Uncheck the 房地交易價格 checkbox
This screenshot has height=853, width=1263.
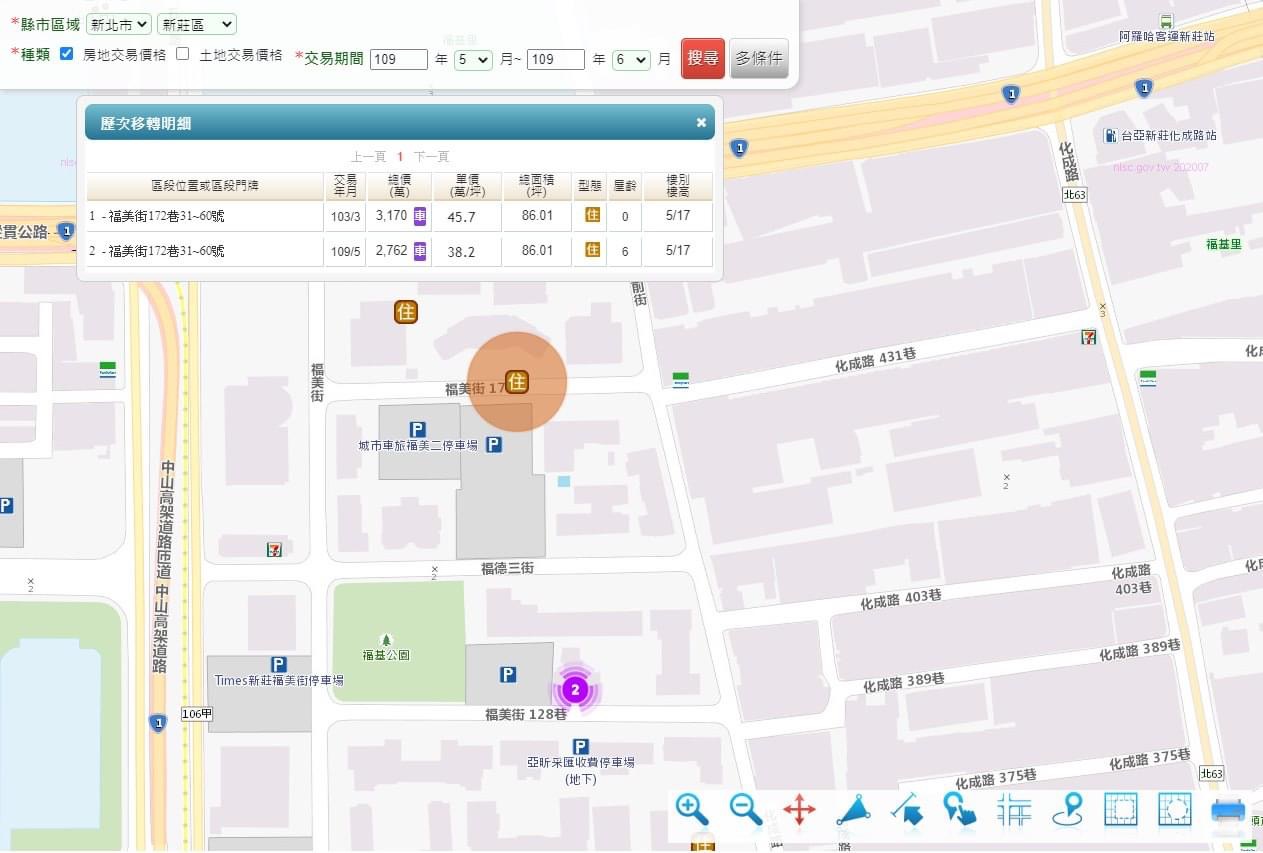click(x=67, y=53)
